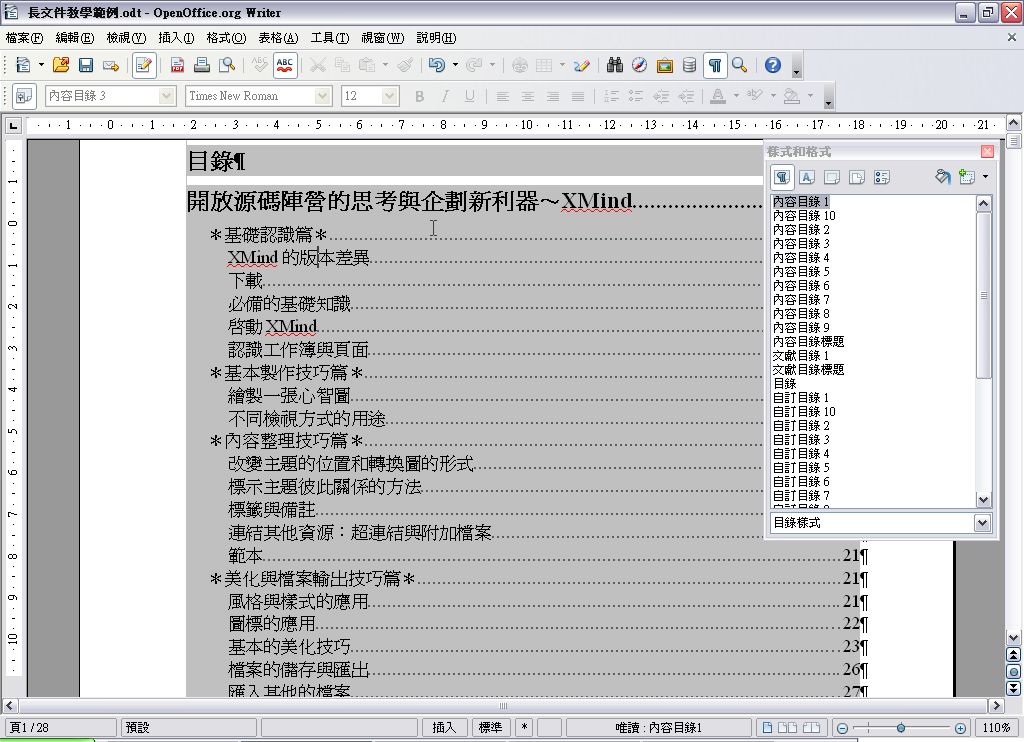This screenshot has width=1024, height=742.
Task: Select style 自訂目錄 4
Action: [x=801, y=453]
